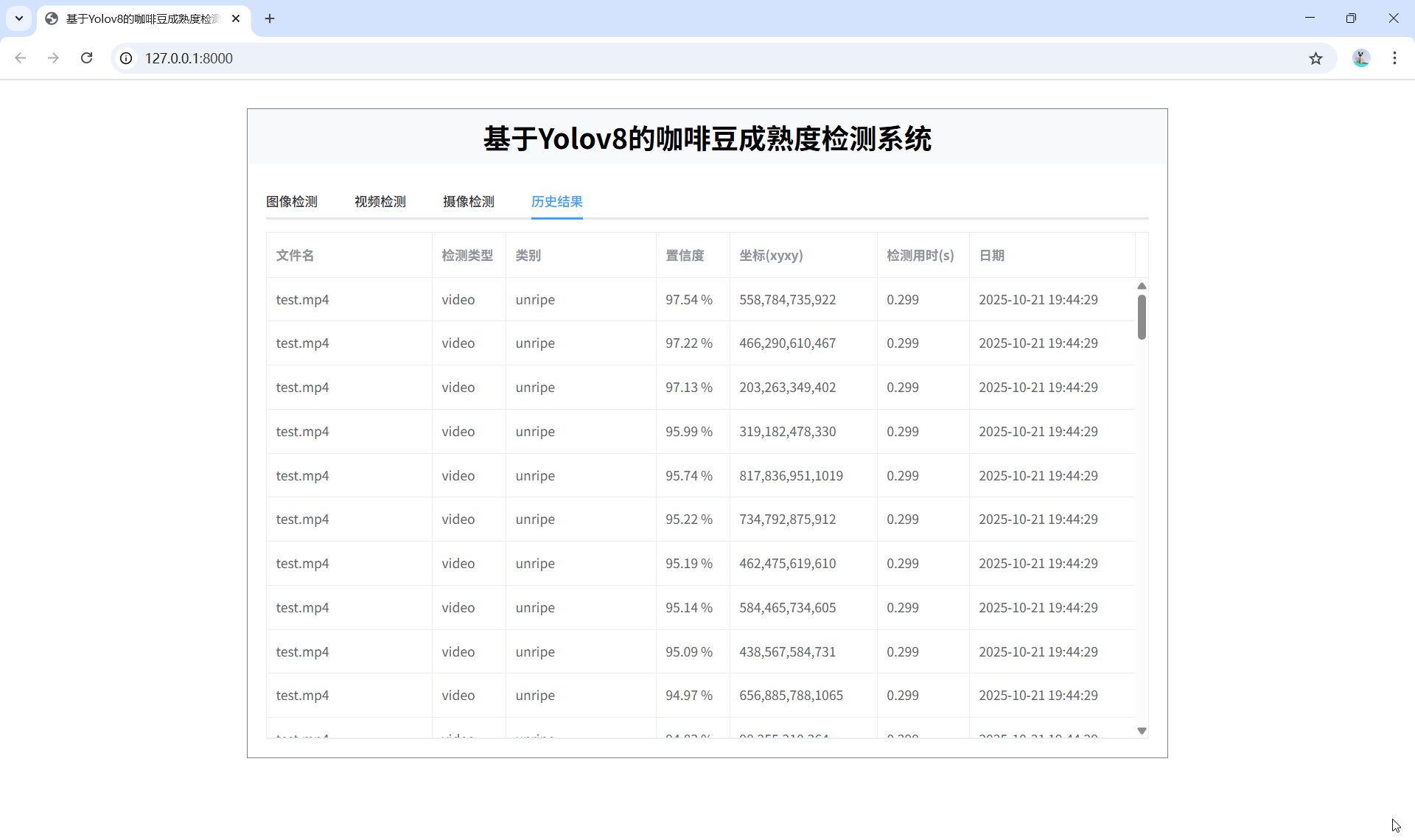The image size is (1415, 840).
Task: Open the Chrome profile avatar
Action: [1360, 58]
